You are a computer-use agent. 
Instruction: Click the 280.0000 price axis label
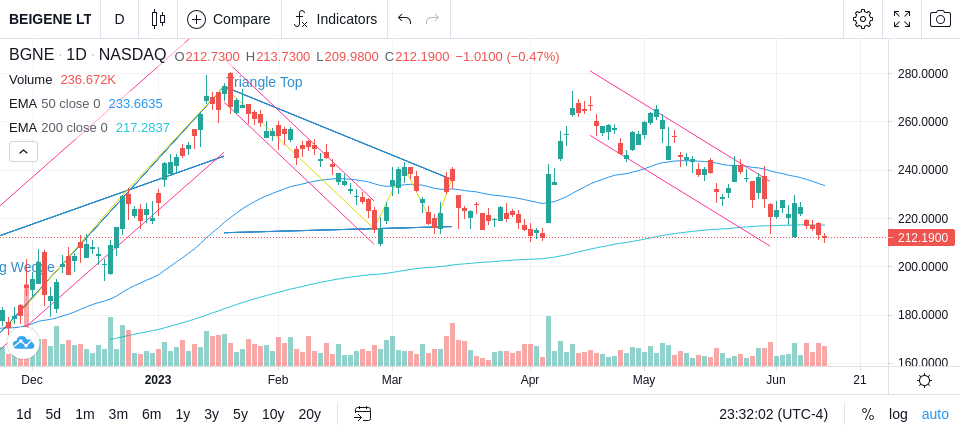click(x=922, y=73)
